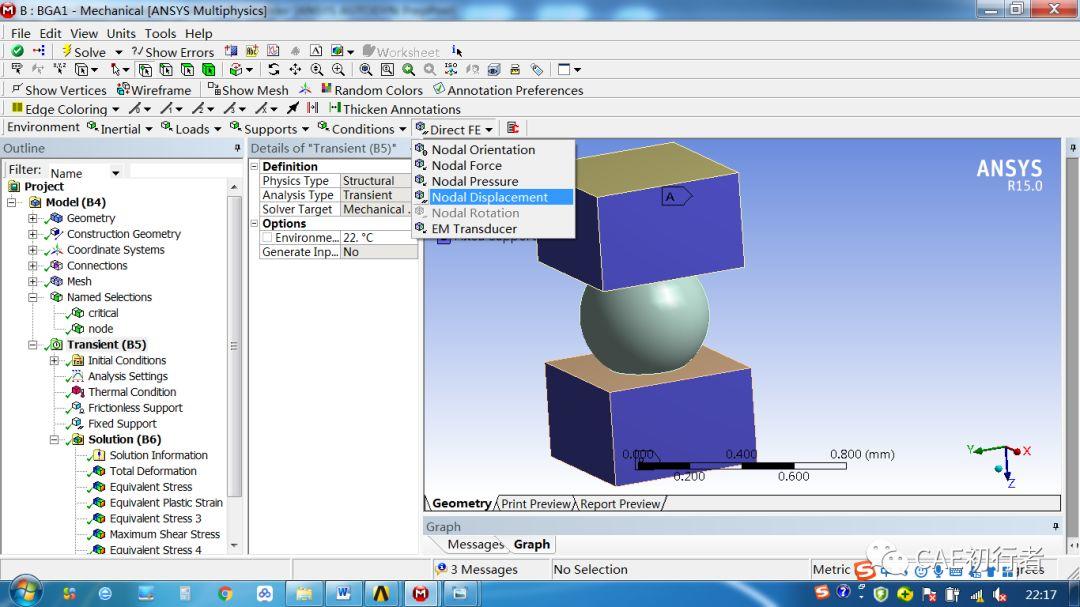Collapse the Definition section in Details
Image resolution: width=1080 pixels, height=607 pixels.
click(x=254, y=167)
